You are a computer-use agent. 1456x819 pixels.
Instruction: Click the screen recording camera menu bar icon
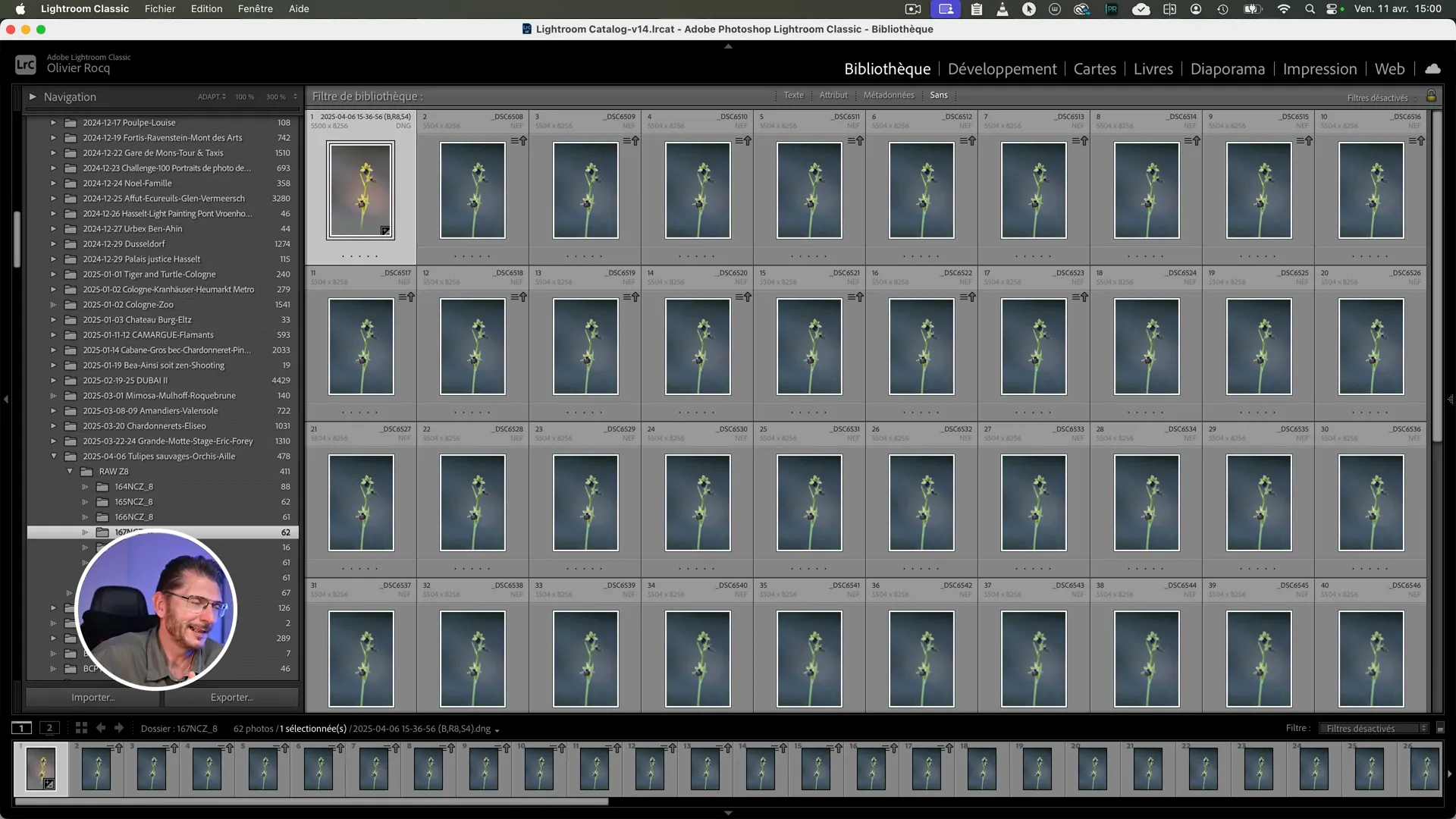click(913, 9)
